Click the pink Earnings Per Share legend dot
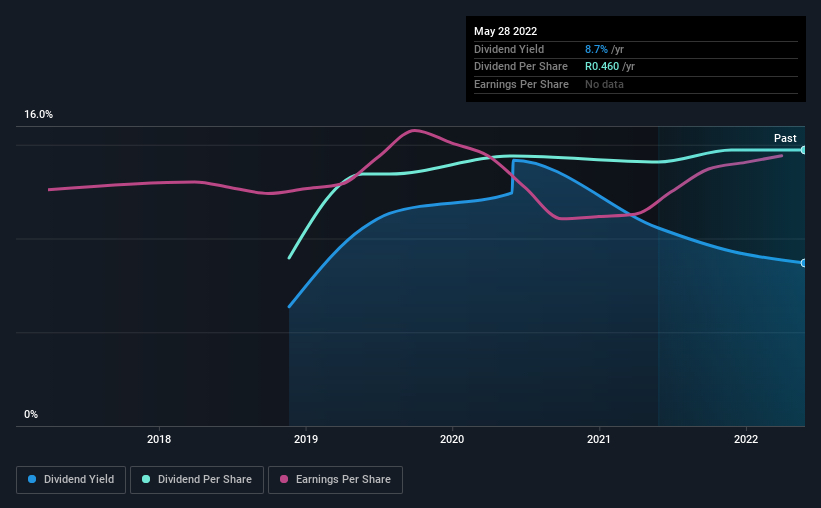 [284, 479]
